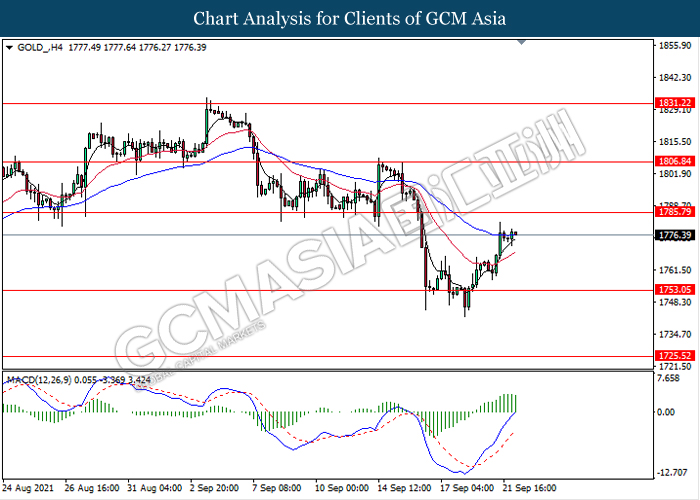The width and height of the screenshot is (700, 500).
Task: Click the 1806.84 price level label
Action: pyautogui.click(x=675, y=161)
